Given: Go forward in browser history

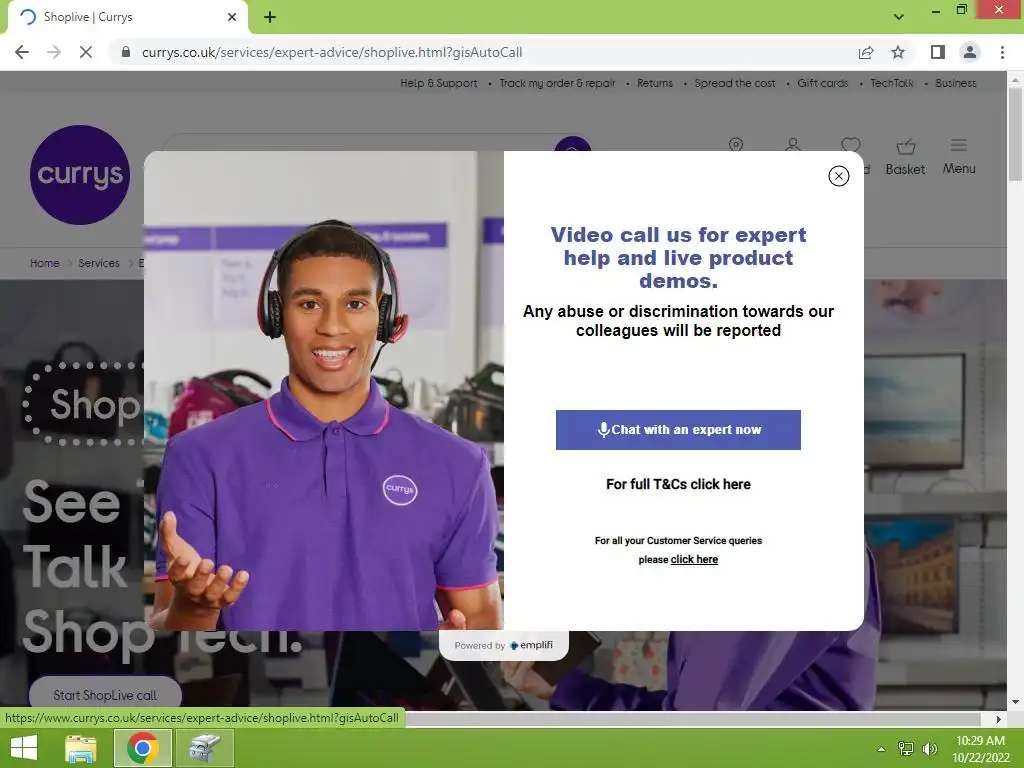Looking at the screenshot, I should pos(54,52).
